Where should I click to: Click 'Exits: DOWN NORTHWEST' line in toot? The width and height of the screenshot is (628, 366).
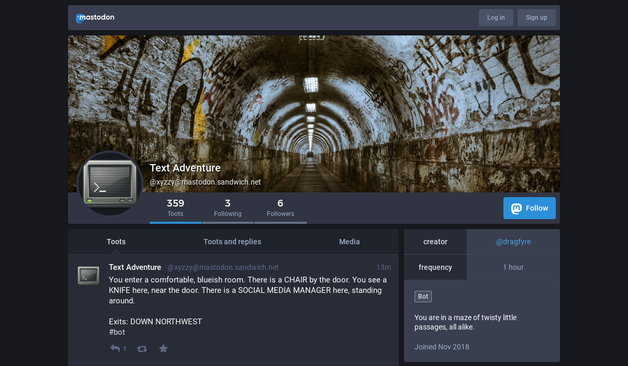coord(155,322)
